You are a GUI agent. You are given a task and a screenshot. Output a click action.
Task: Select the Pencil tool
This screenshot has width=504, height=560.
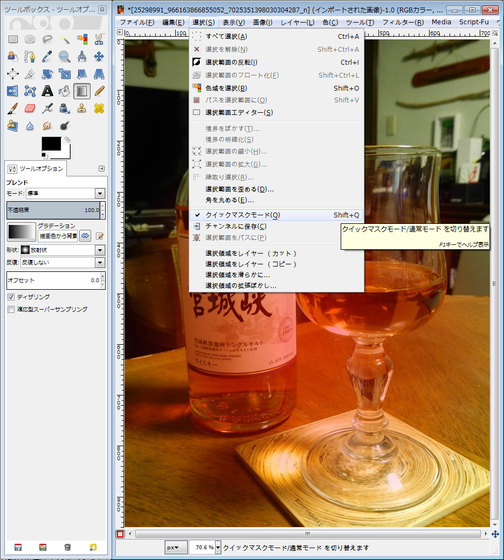tap(99, 91)
